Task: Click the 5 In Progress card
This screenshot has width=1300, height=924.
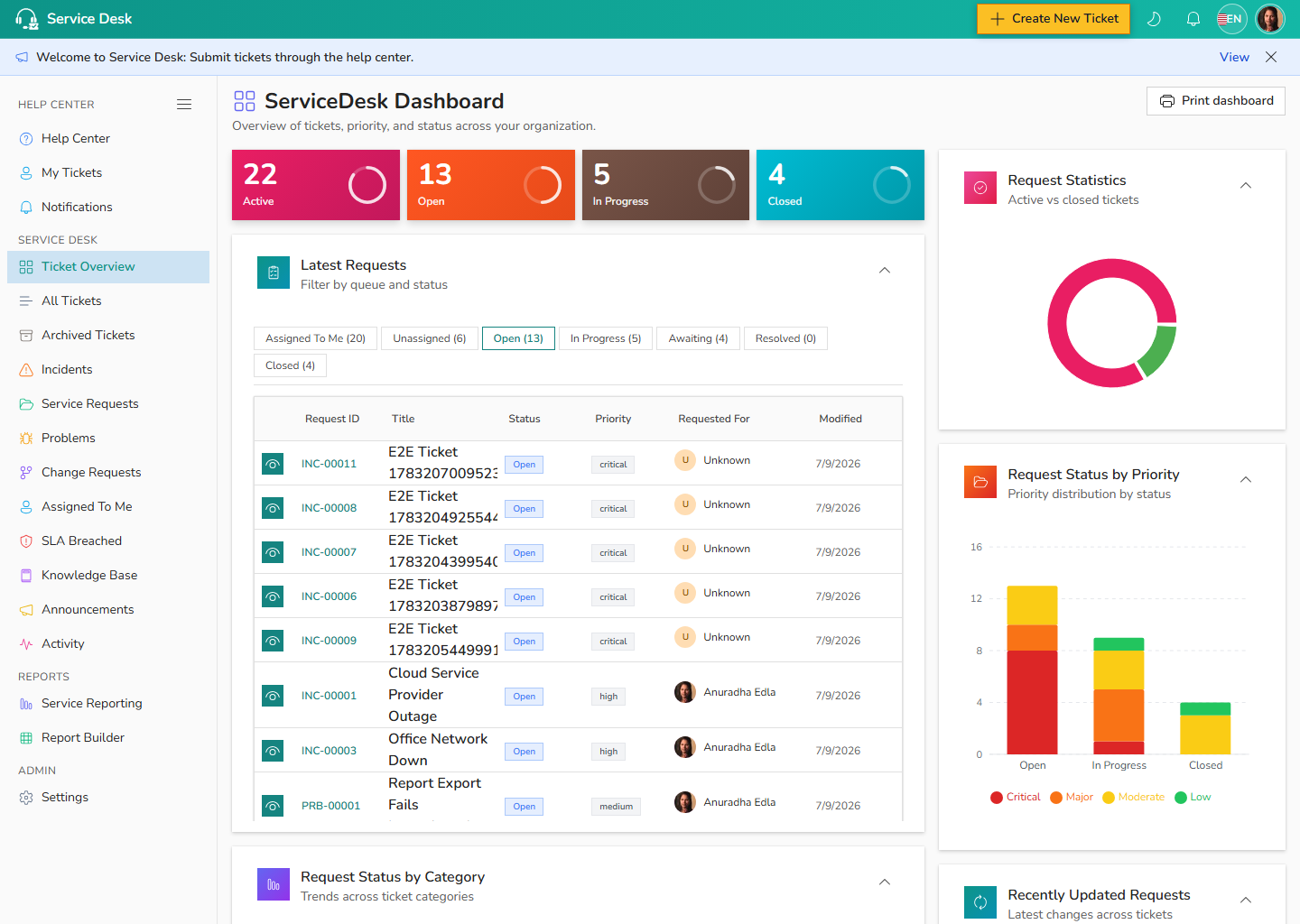Action: [x=665, y=185]
